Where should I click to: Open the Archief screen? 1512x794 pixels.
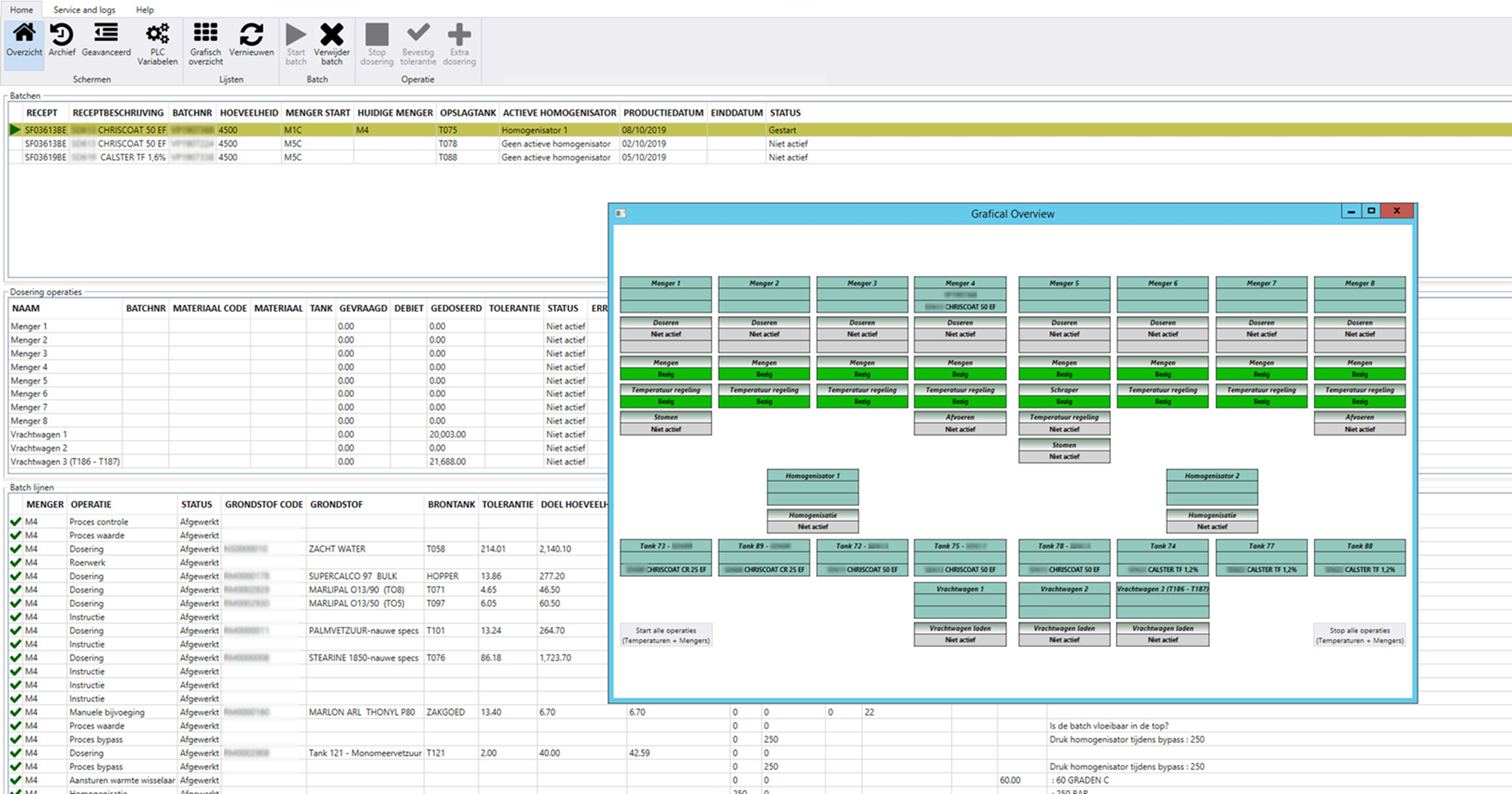[62, 42]
